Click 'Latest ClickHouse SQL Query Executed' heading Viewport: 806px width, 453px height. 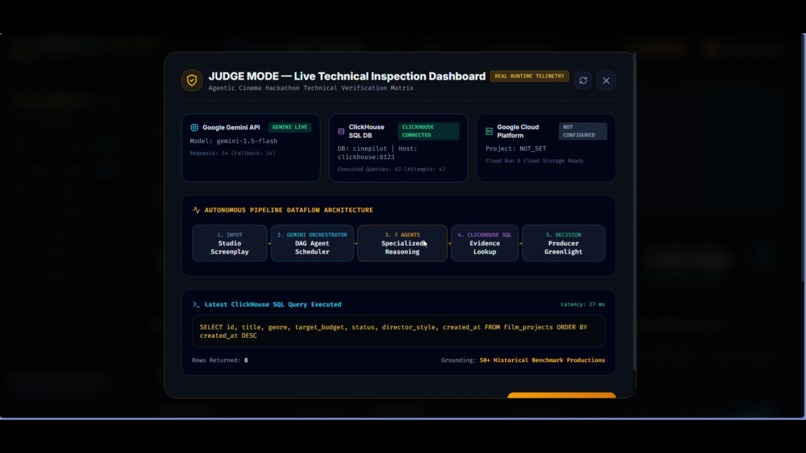click(273, 304)
